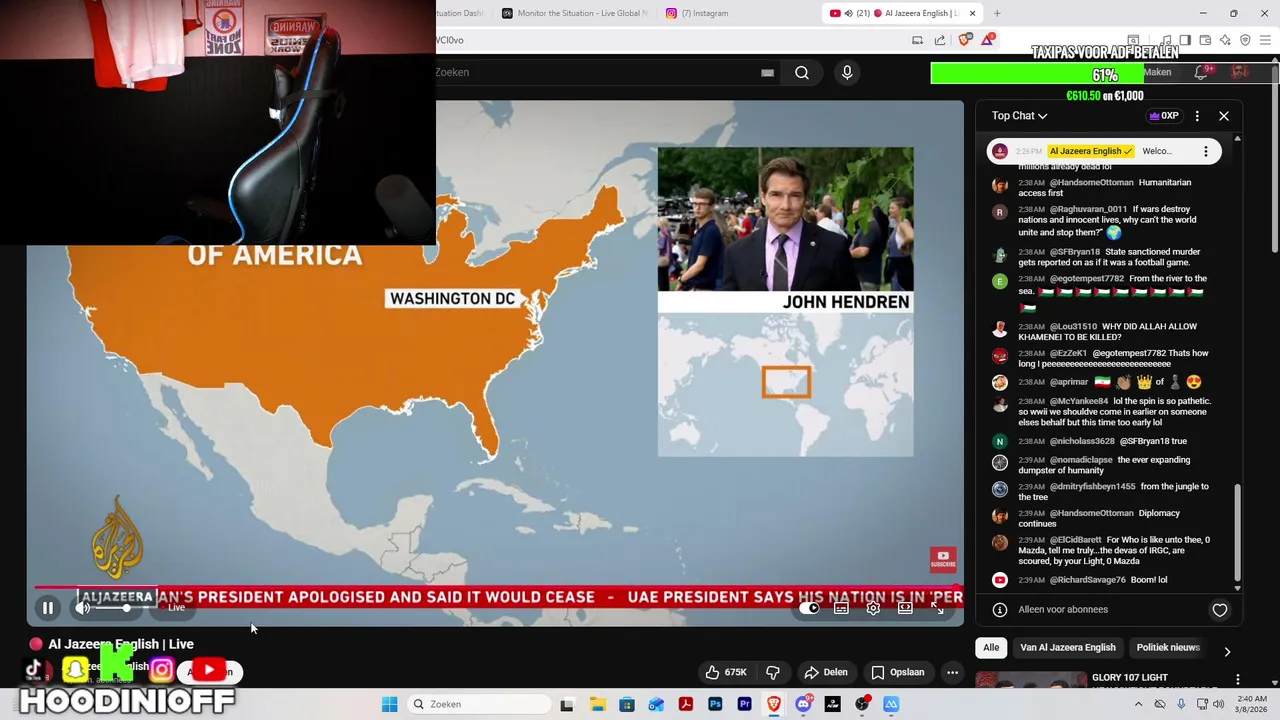1280x720 pixels.
Task: Mute the video volume speaker icon
Action: click(82, 608)
